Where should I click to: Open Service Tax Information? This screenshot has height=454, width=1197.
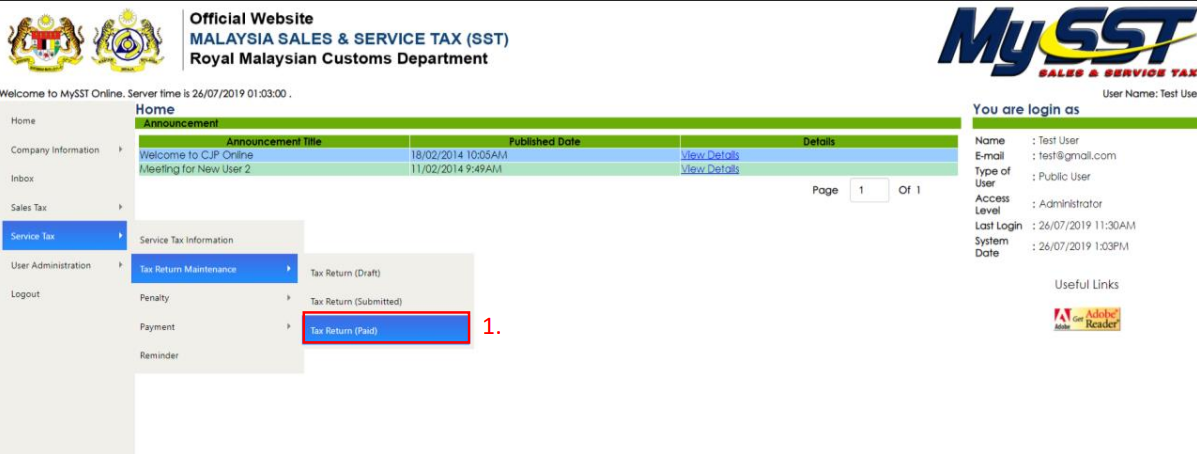coord(187,240)
